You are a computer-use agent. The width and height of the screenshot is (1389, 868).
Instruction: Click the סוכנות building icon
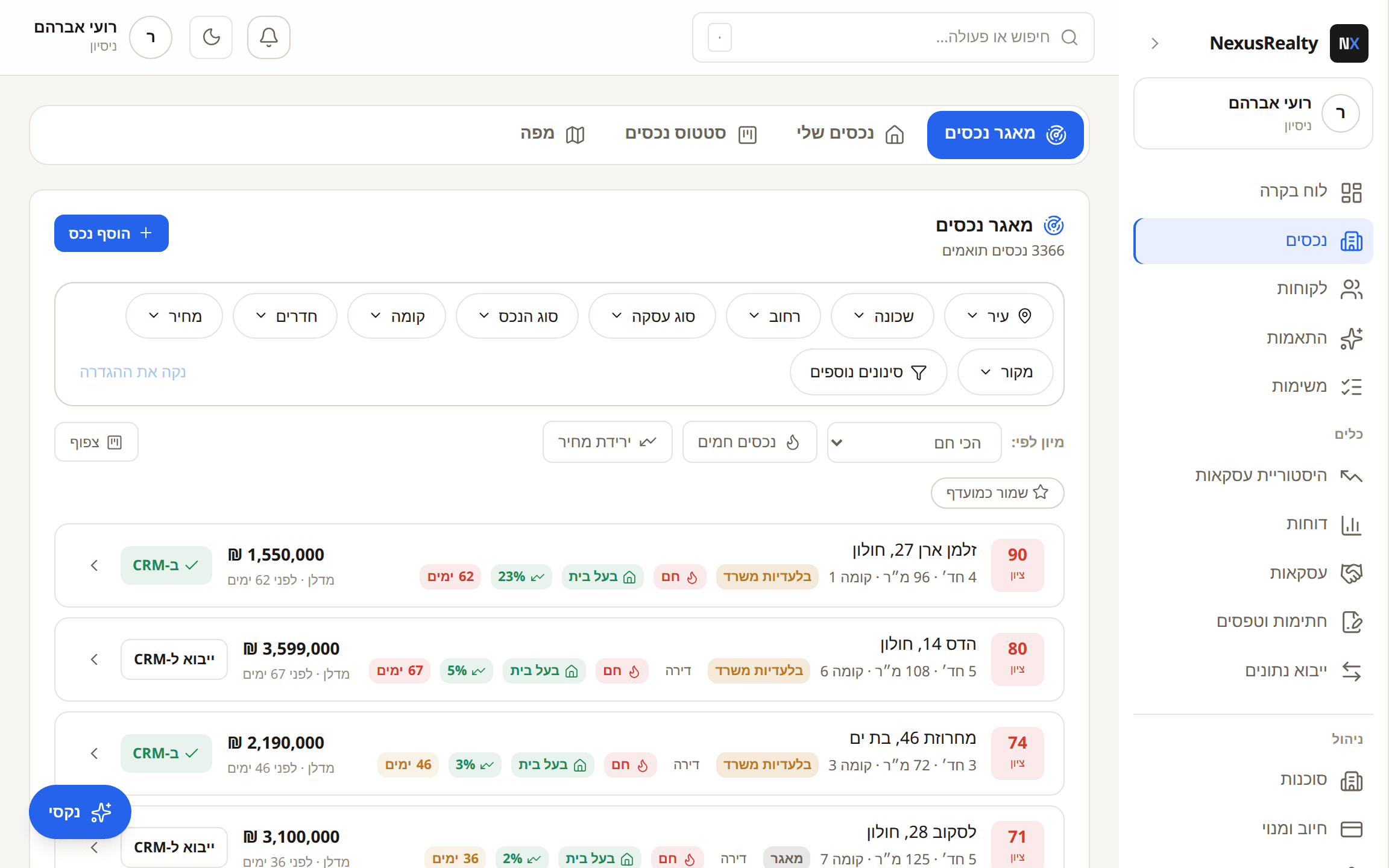point(1351,781)
